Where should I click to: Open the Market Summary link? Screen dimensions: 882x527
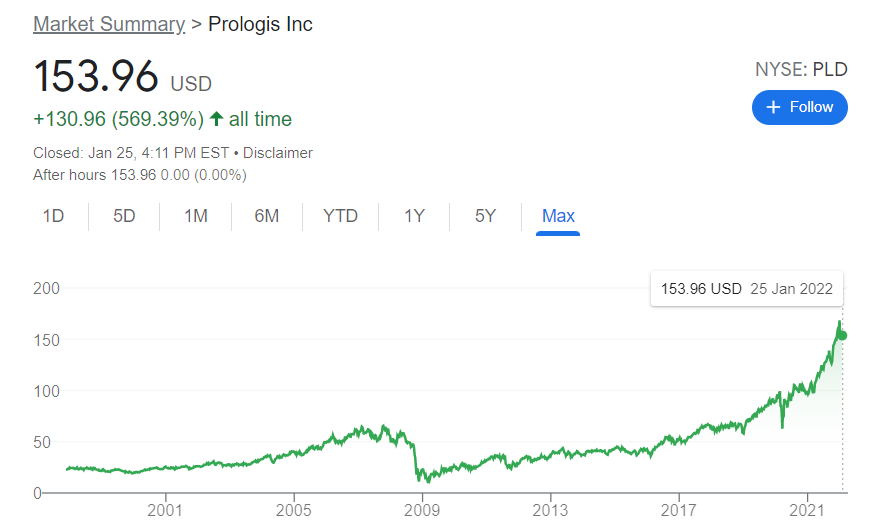(109, 24)
